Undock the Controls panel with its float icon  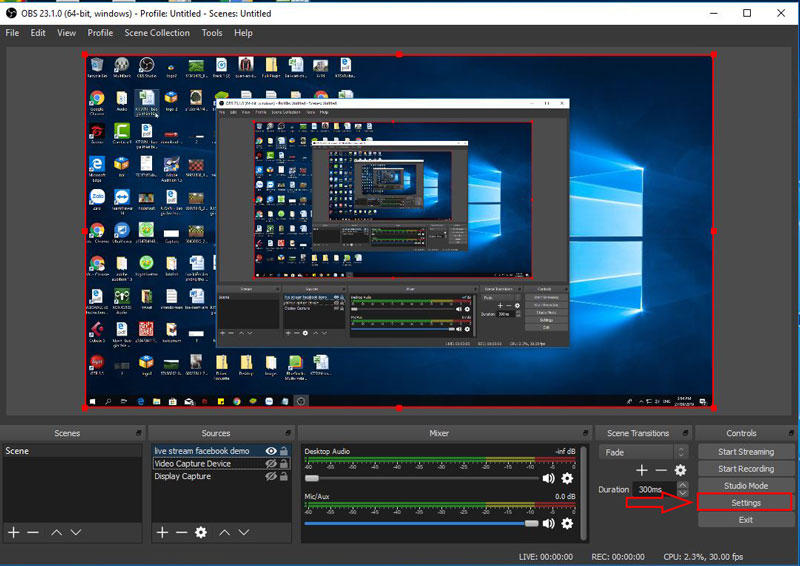pyautogui.click(x=791, y=433)
